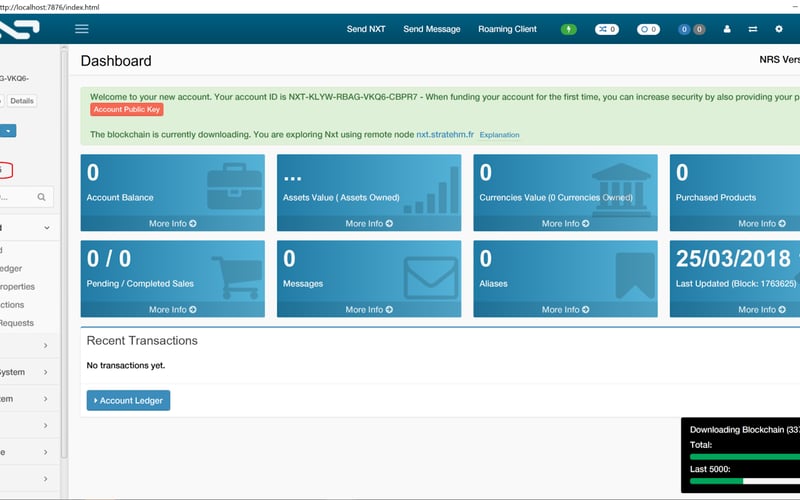The width and height of the screenshot is (800, 500).
Task: Open More Info for Pending / Completed Sales
Action: 172,310
